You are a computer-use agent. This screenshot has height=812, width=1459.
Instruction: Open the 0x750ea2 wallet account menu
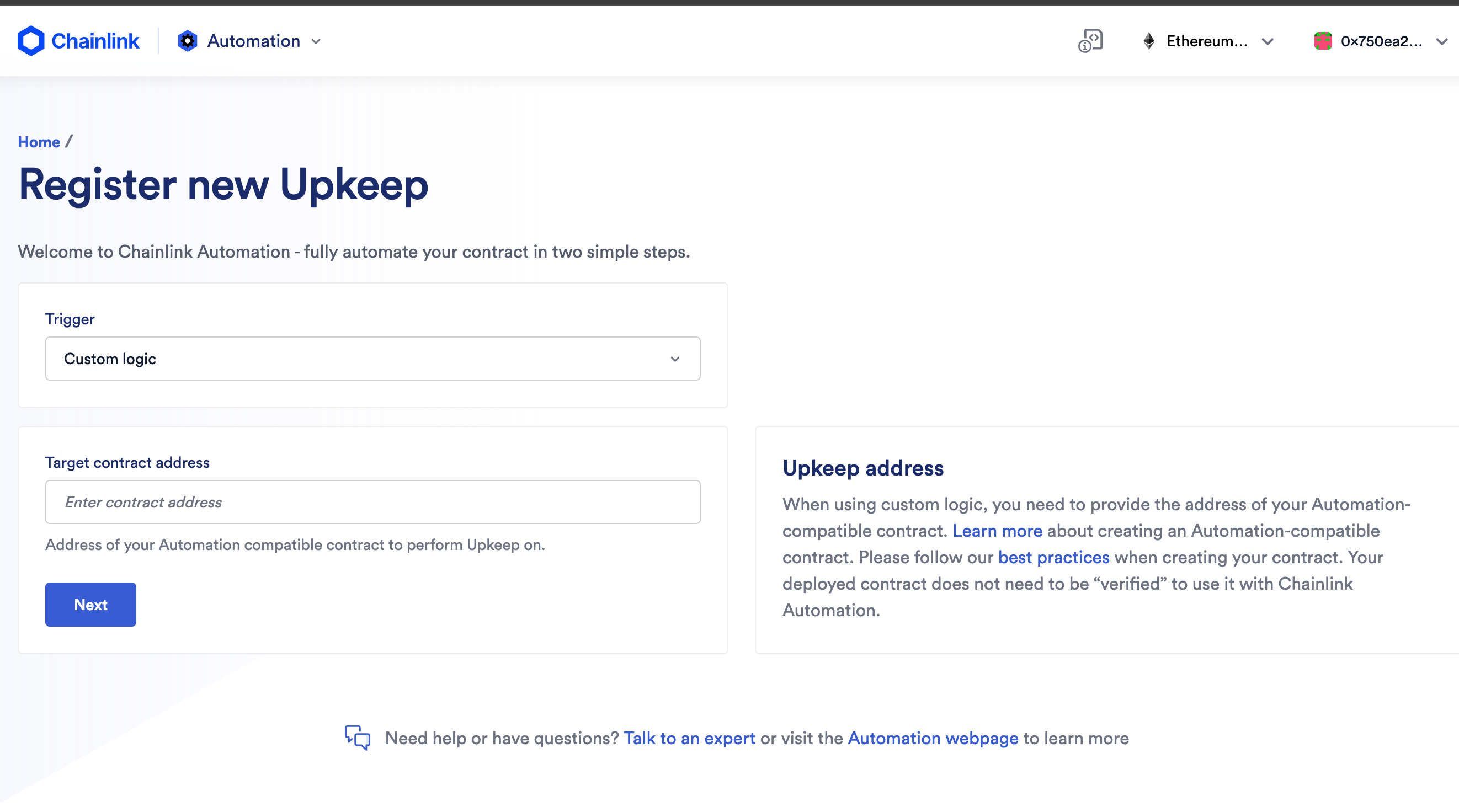click(x=1381, y=41)
